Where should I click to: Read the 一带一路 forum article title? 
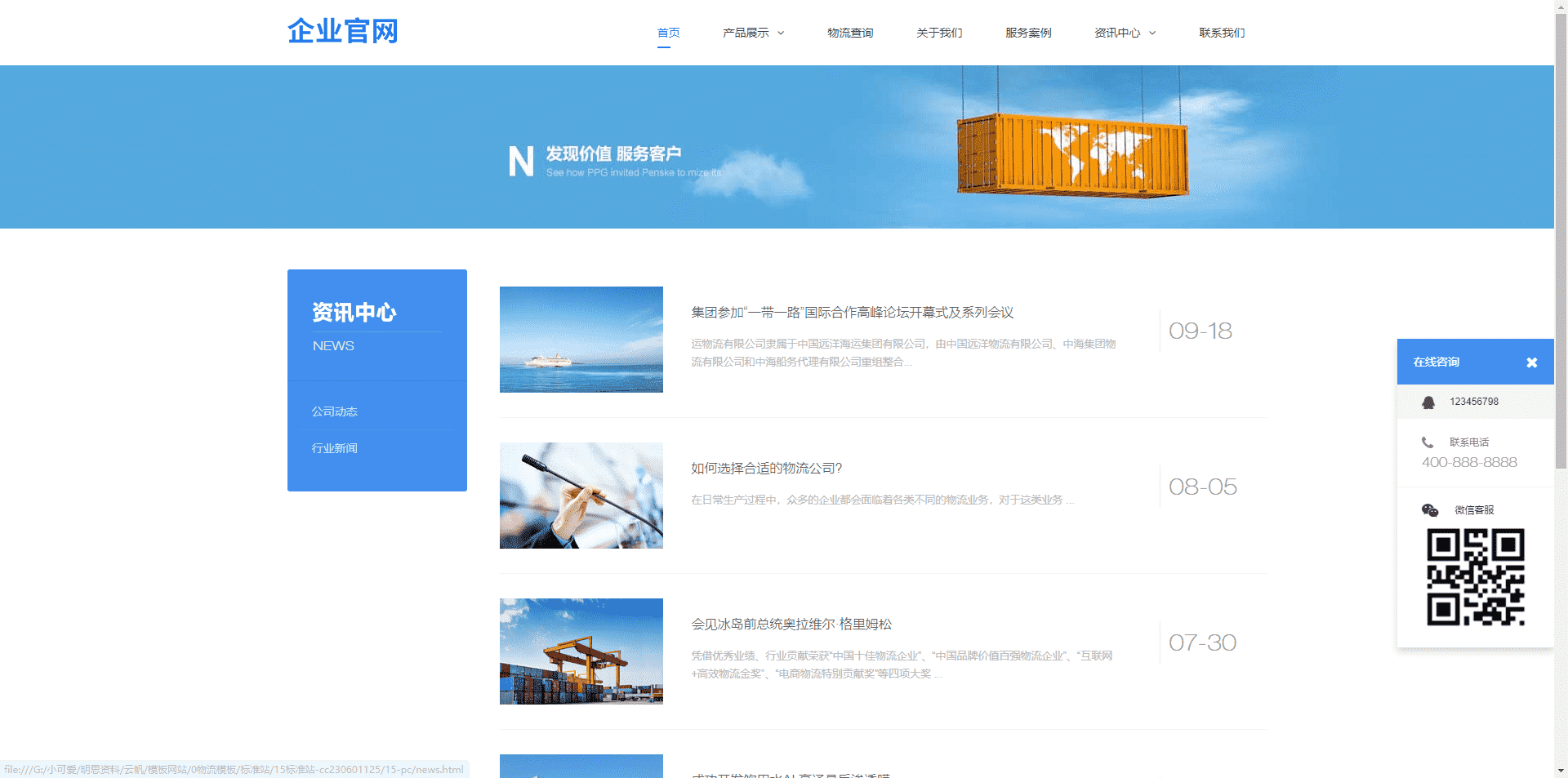[853, 313]
